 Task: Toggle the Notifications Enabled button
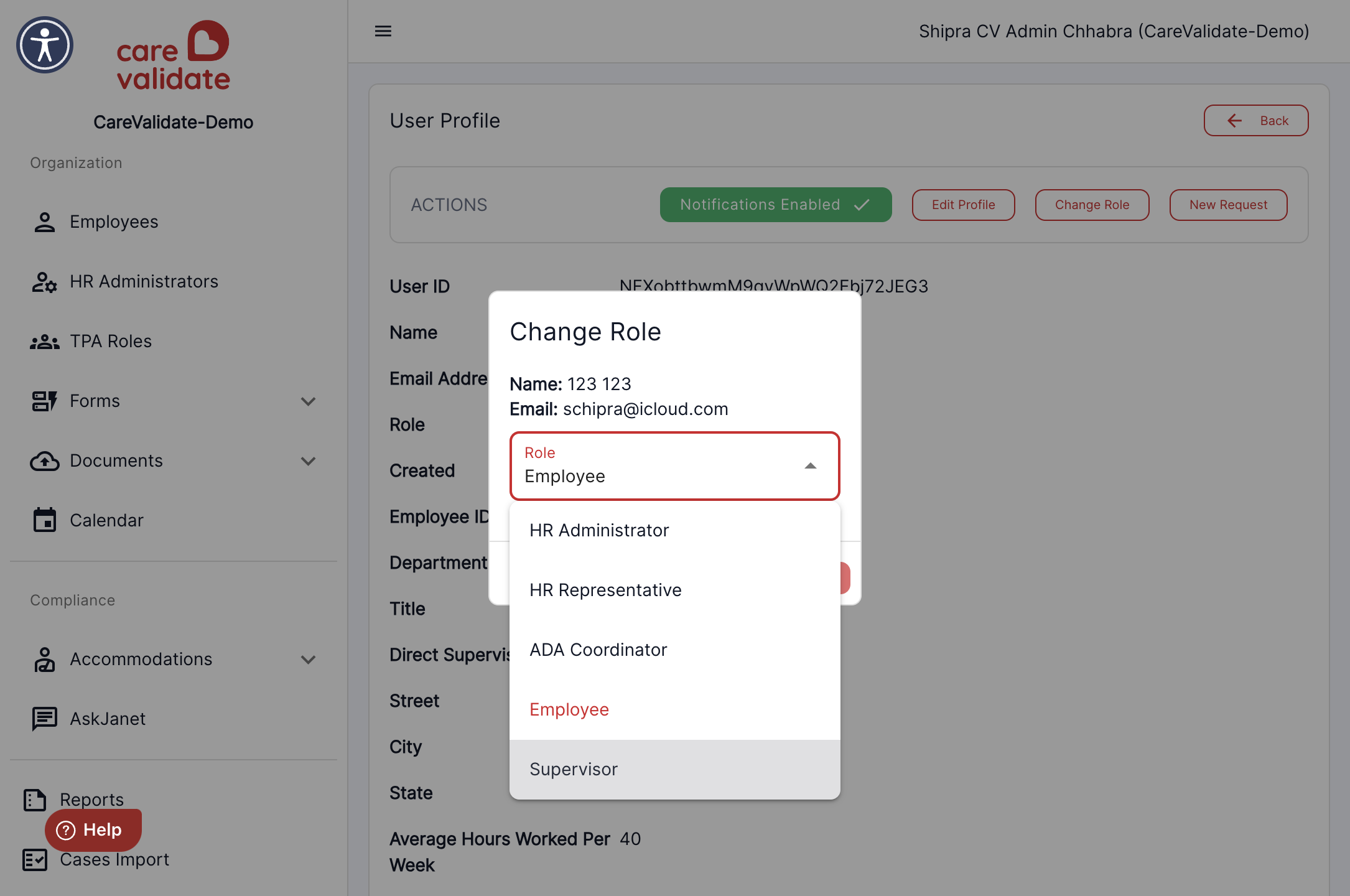[776, 205]
